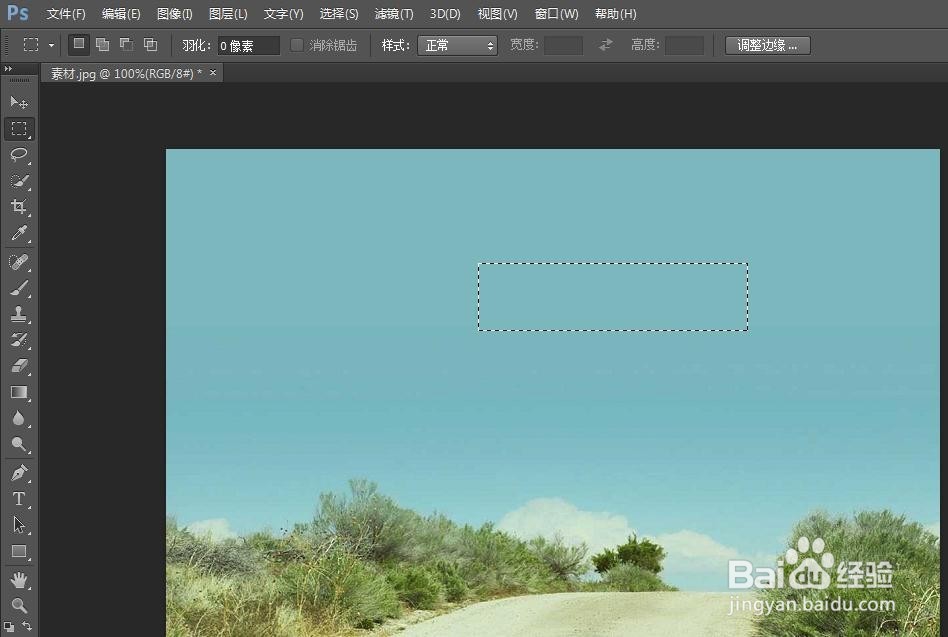Open the 文件(F) menu

pos(65,13)
